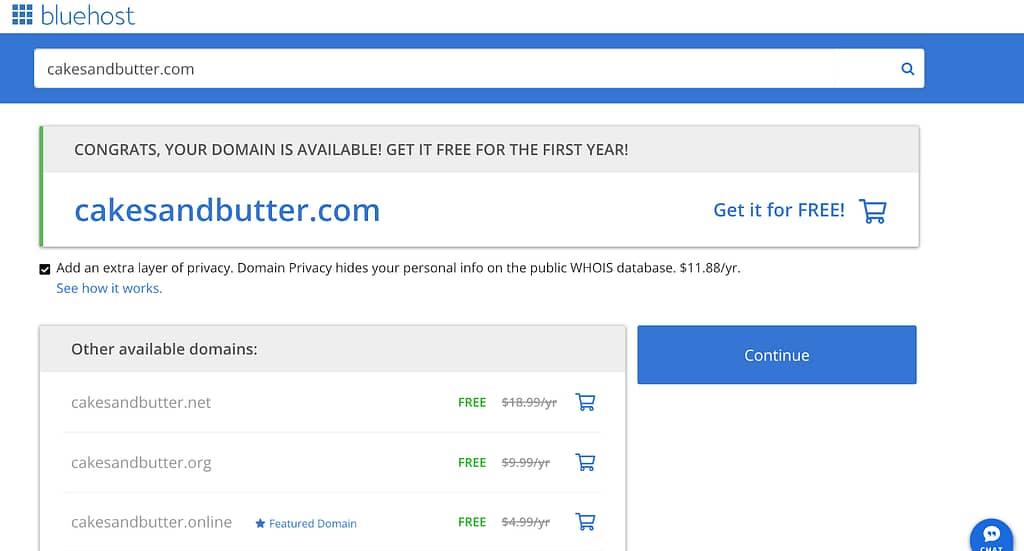
Task: Click the Featured Domain star icon
Action: click(x=260, y=524)
